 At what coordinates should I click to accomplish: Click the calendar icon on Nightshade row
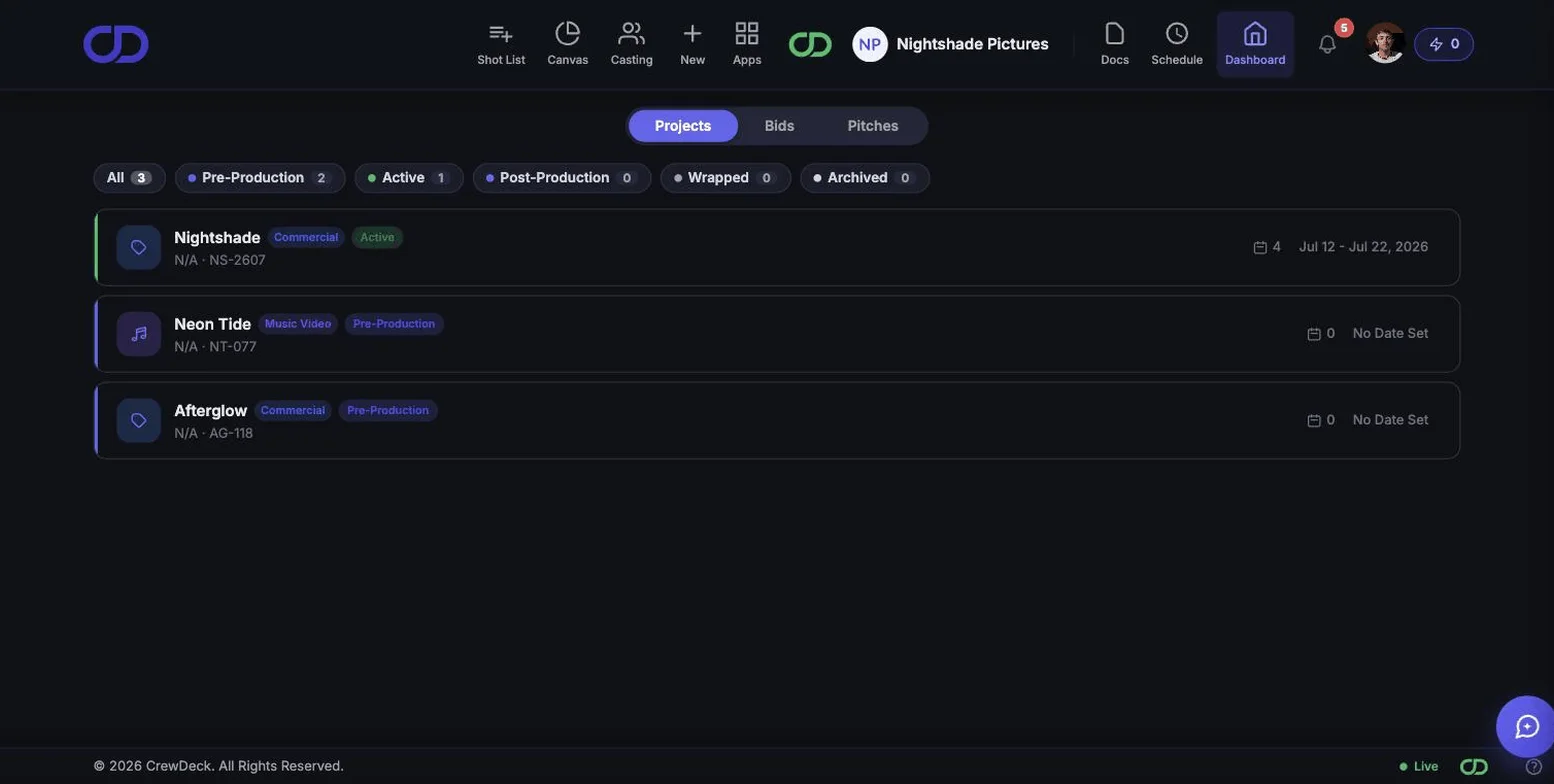click(1260, 247)
